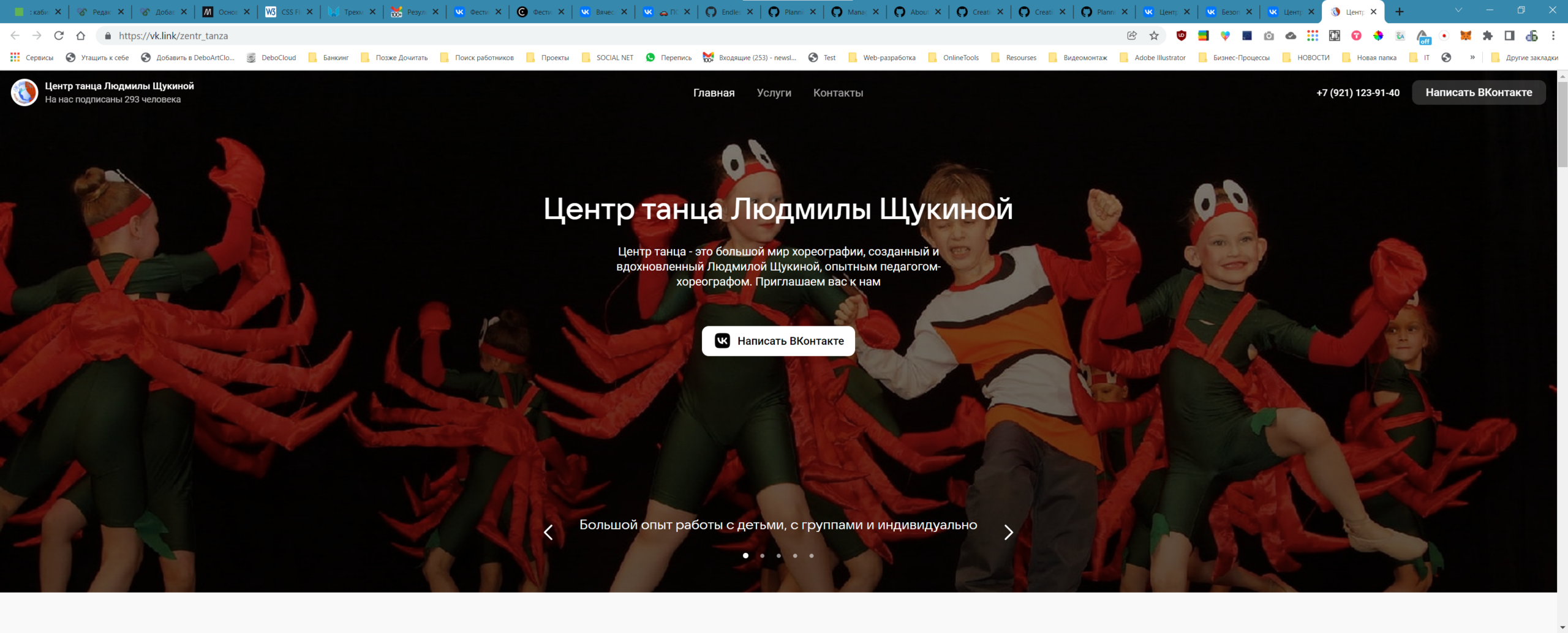The image size is (1568, 633).
Task: Open Перепись WhatsApp bookmark
Action: (668, 58)
